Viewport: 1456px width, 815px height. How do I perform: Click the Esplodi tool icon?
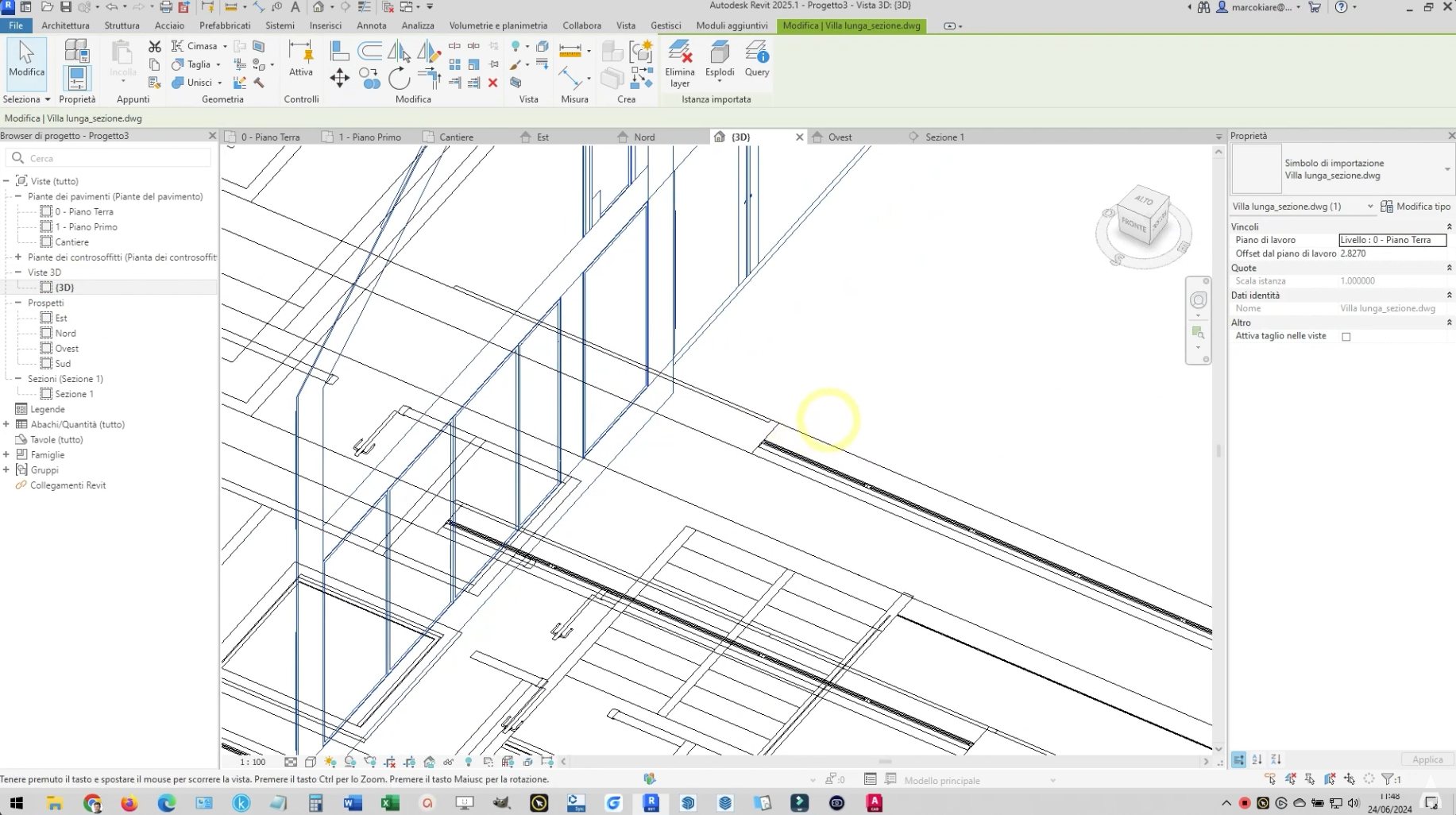click(x=720, y=54)
